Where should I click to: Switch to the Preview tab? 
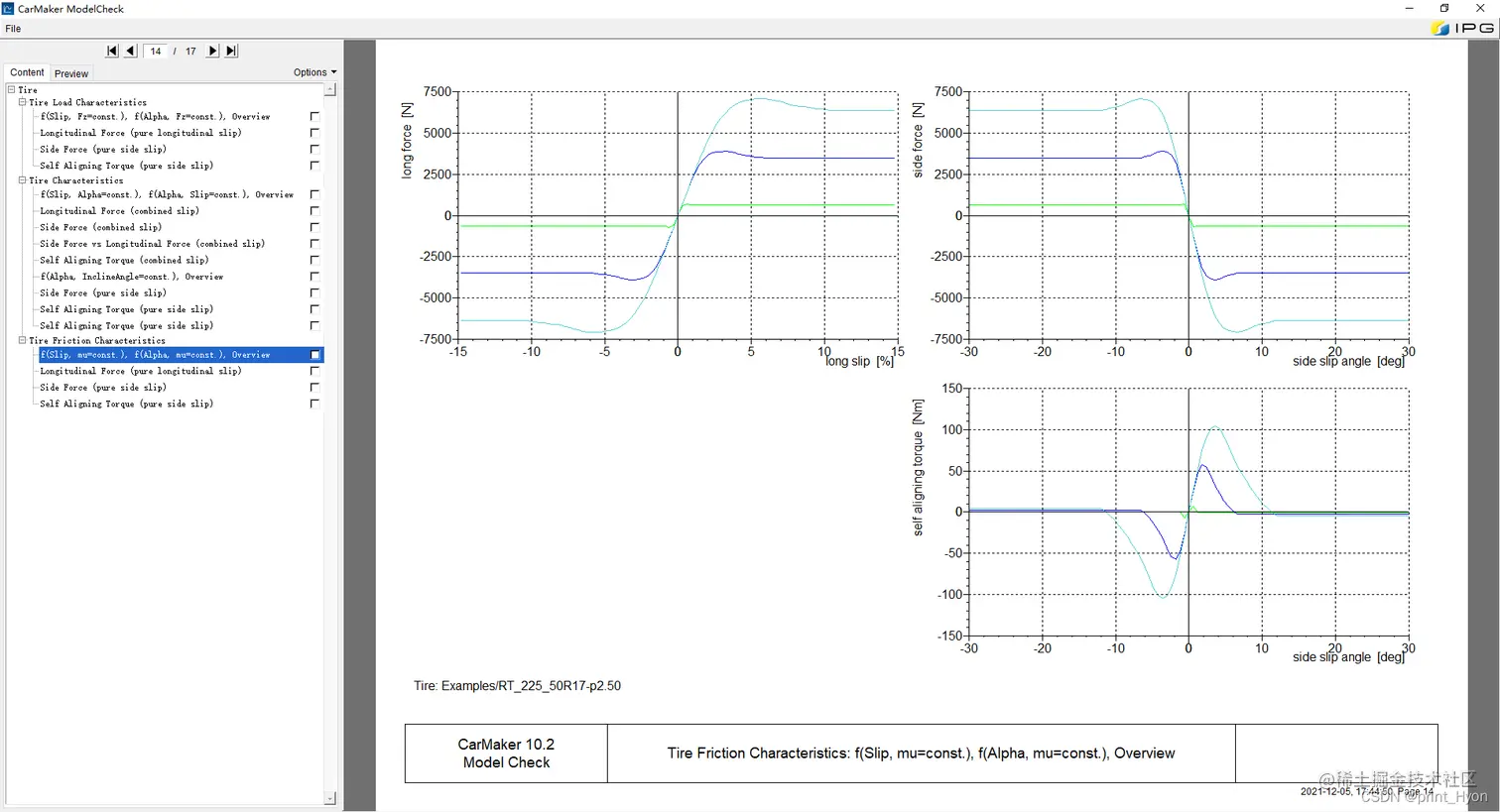pyautogui.click(x=71, y=73)
